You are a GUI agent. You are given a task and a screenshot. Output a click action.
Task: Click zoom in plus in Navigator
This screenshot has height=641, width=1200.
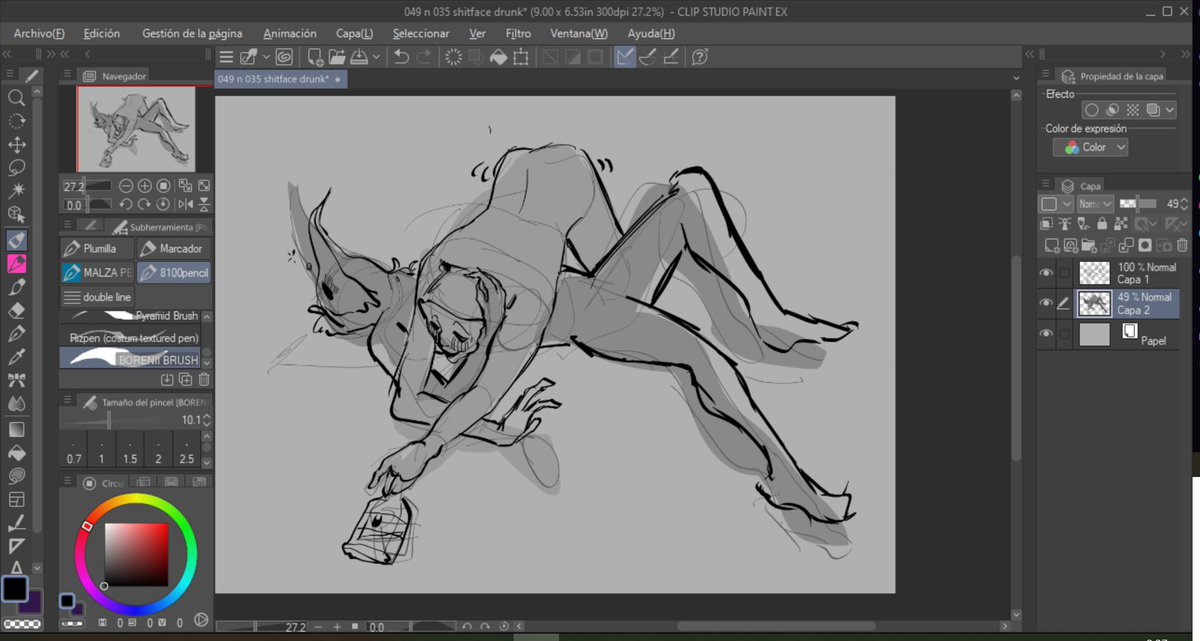click(145, 186)
